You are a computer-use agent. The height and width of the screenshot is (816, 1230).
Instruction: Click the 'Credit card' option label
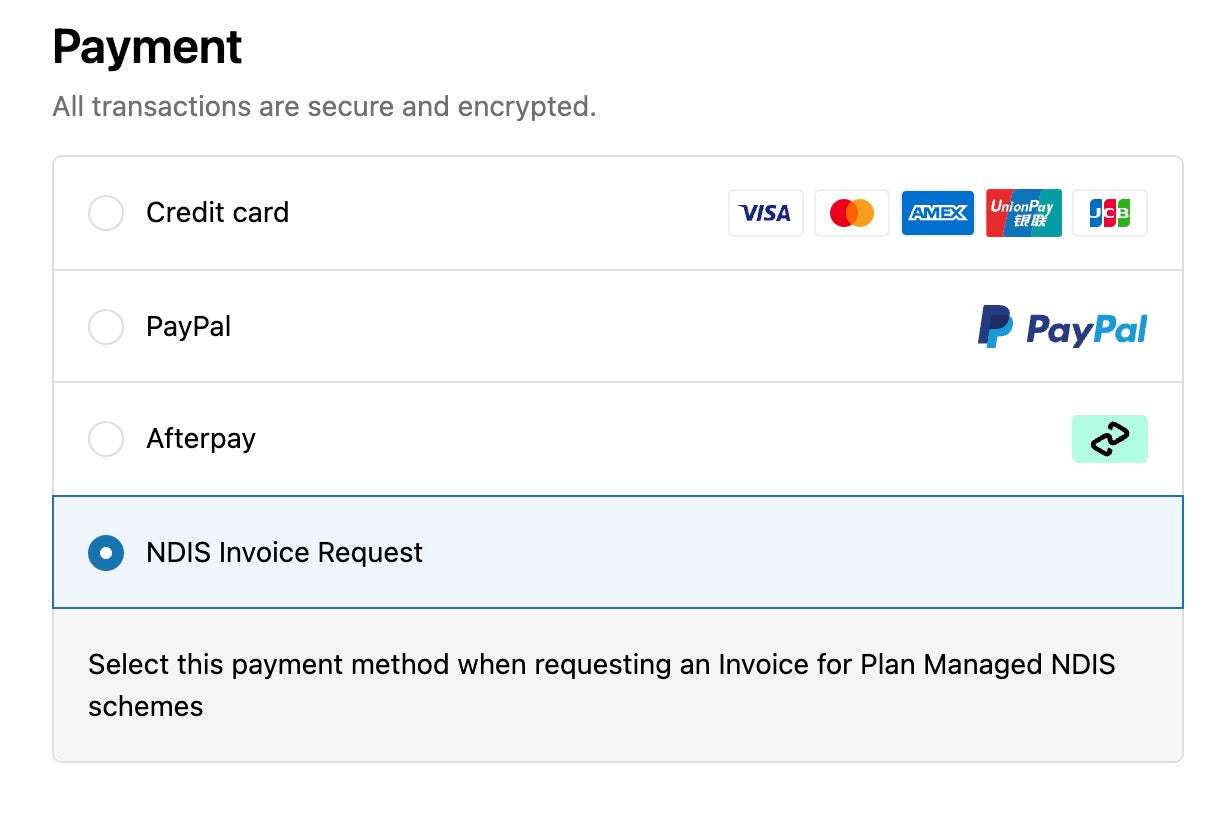pos(217,213)
